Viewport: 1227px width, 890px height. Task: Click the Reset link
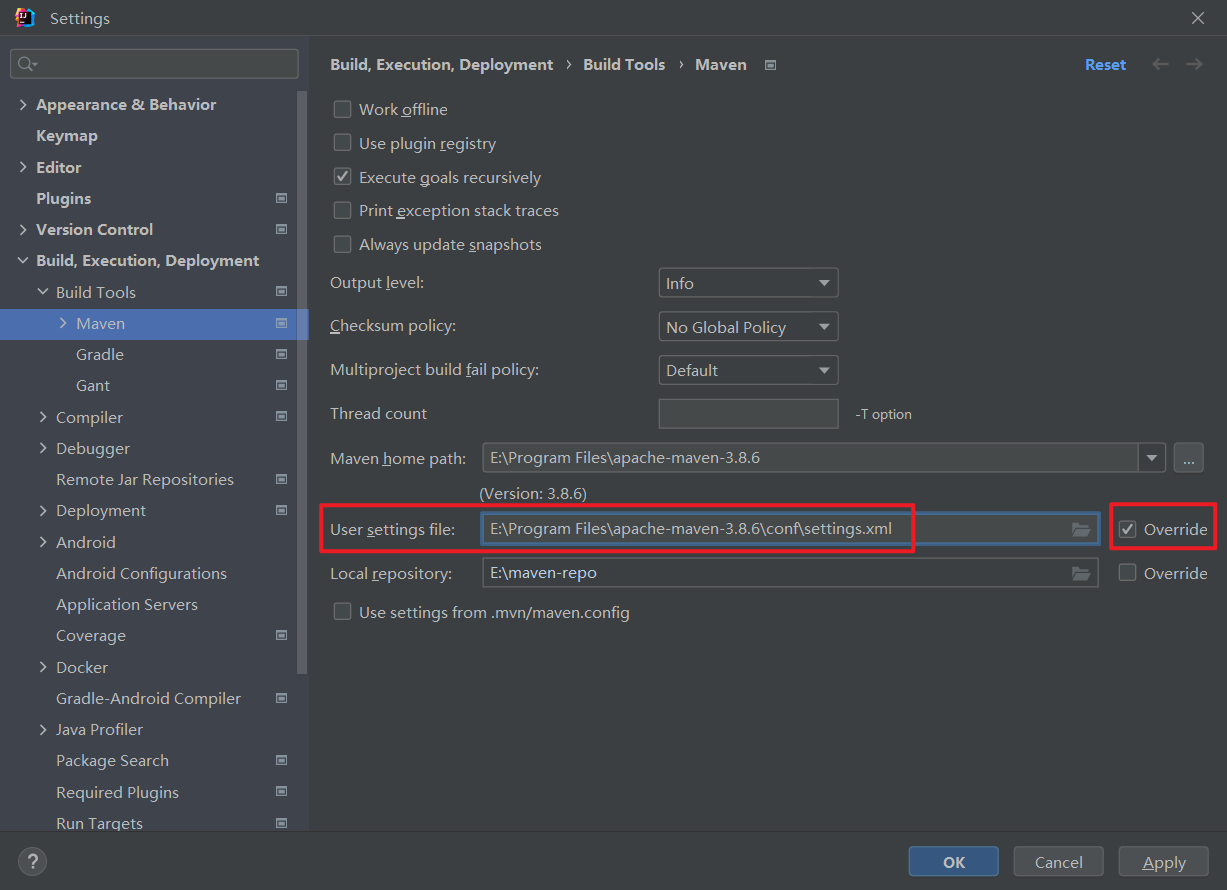1105,64
